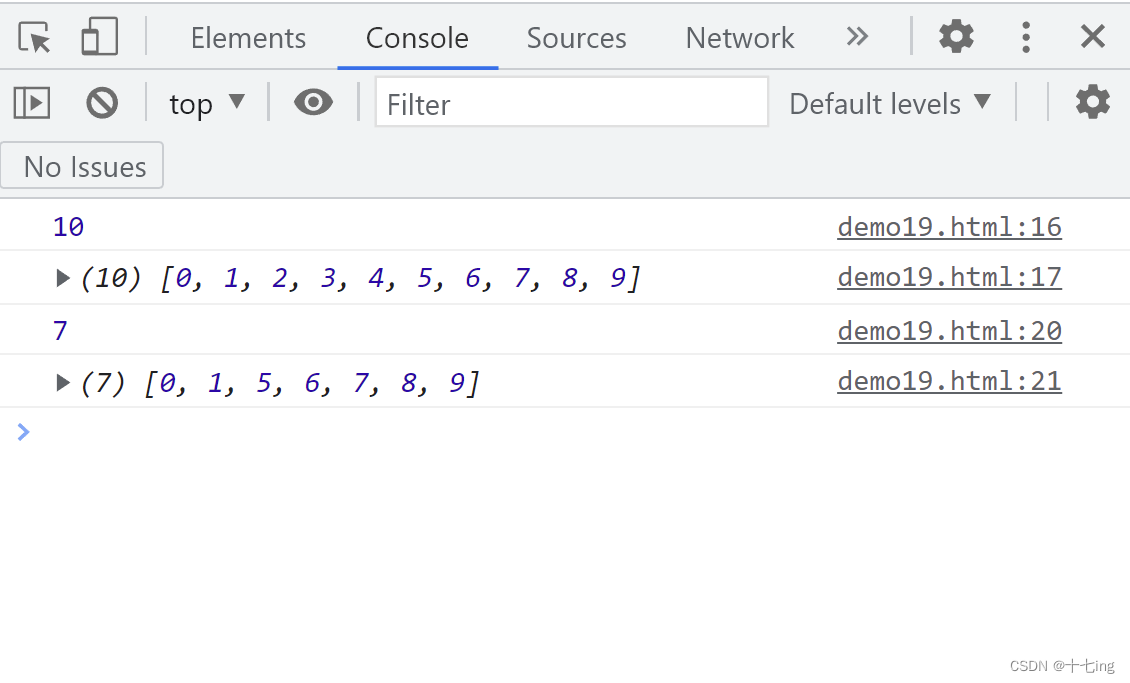Viewport: 1130px width, 683px height.
Task: Show the console sidebar
Action: point(32,103)
